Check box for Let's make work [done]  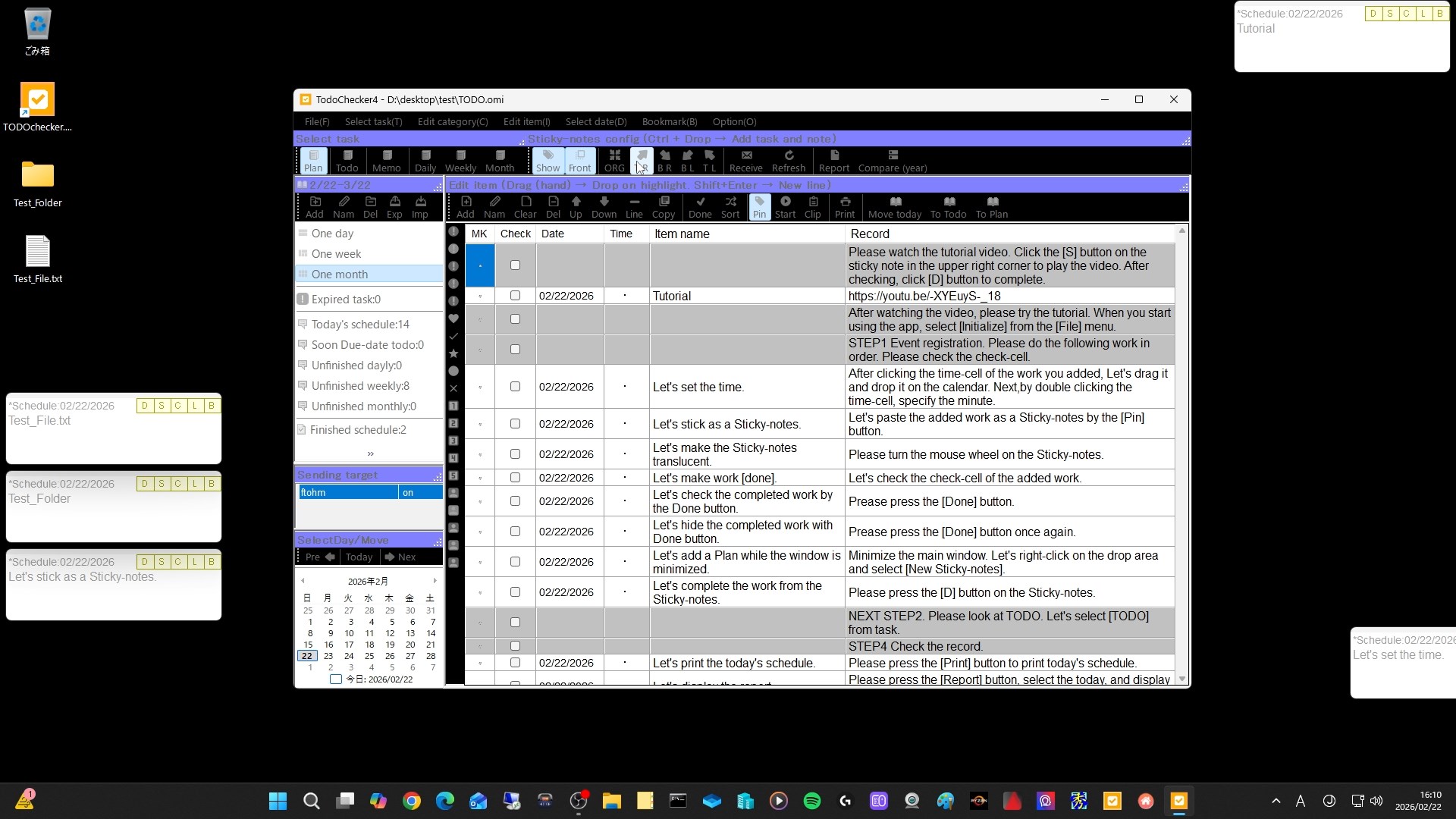515,478
